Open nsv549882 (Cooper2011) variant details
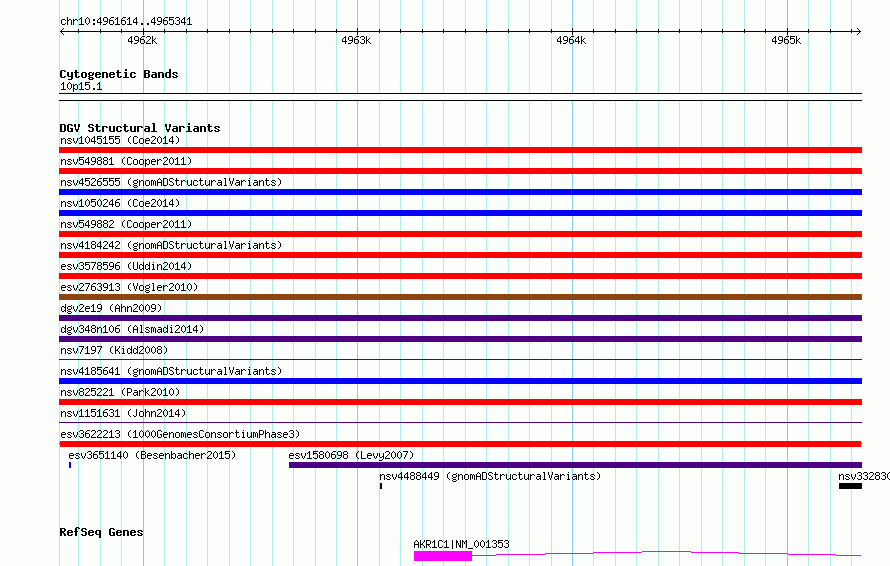This screenshot has width=890, height=566. tap(126, 224)
